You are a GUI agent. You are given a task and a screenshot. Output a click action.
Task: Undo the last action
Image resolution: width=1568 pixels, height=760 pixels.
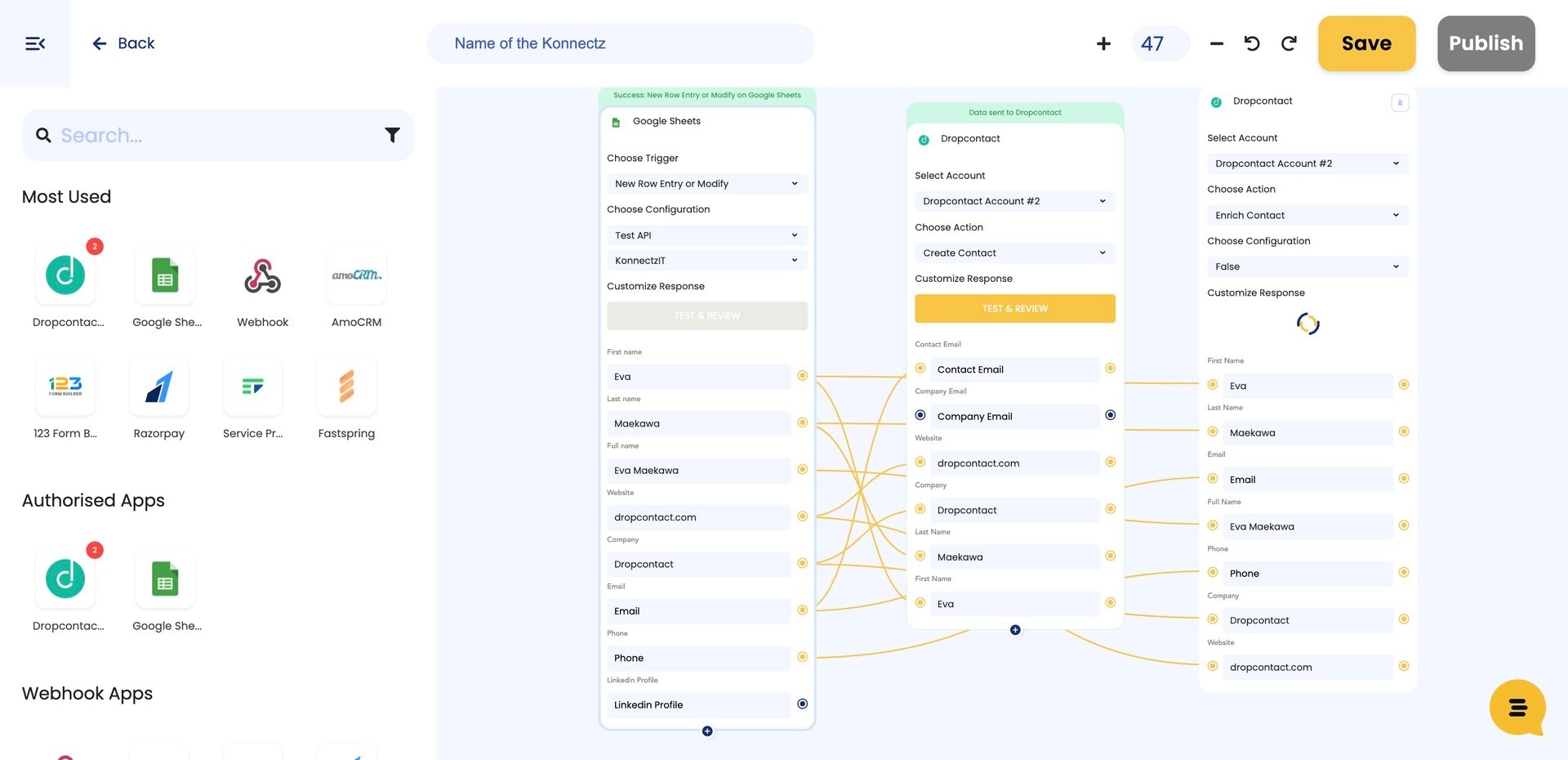pos(1252,43)
